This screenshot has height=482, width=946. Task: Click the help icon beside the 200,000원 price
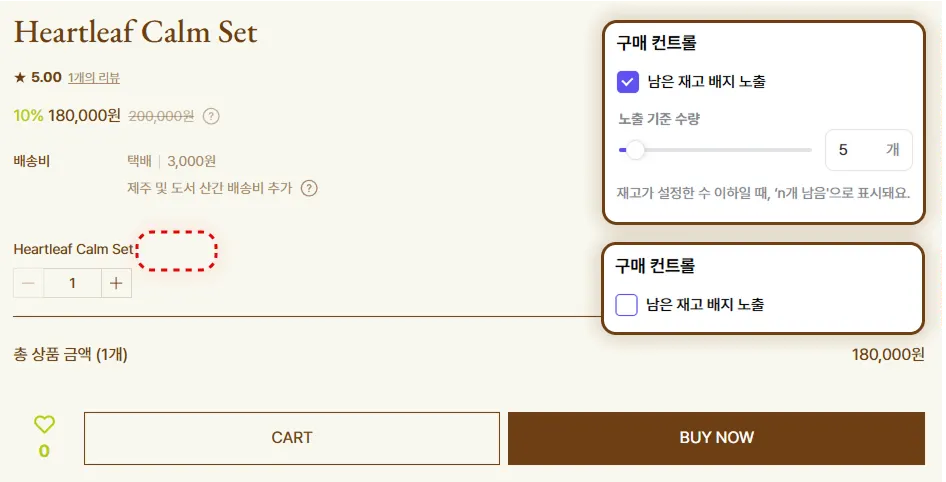coord(211,116)
